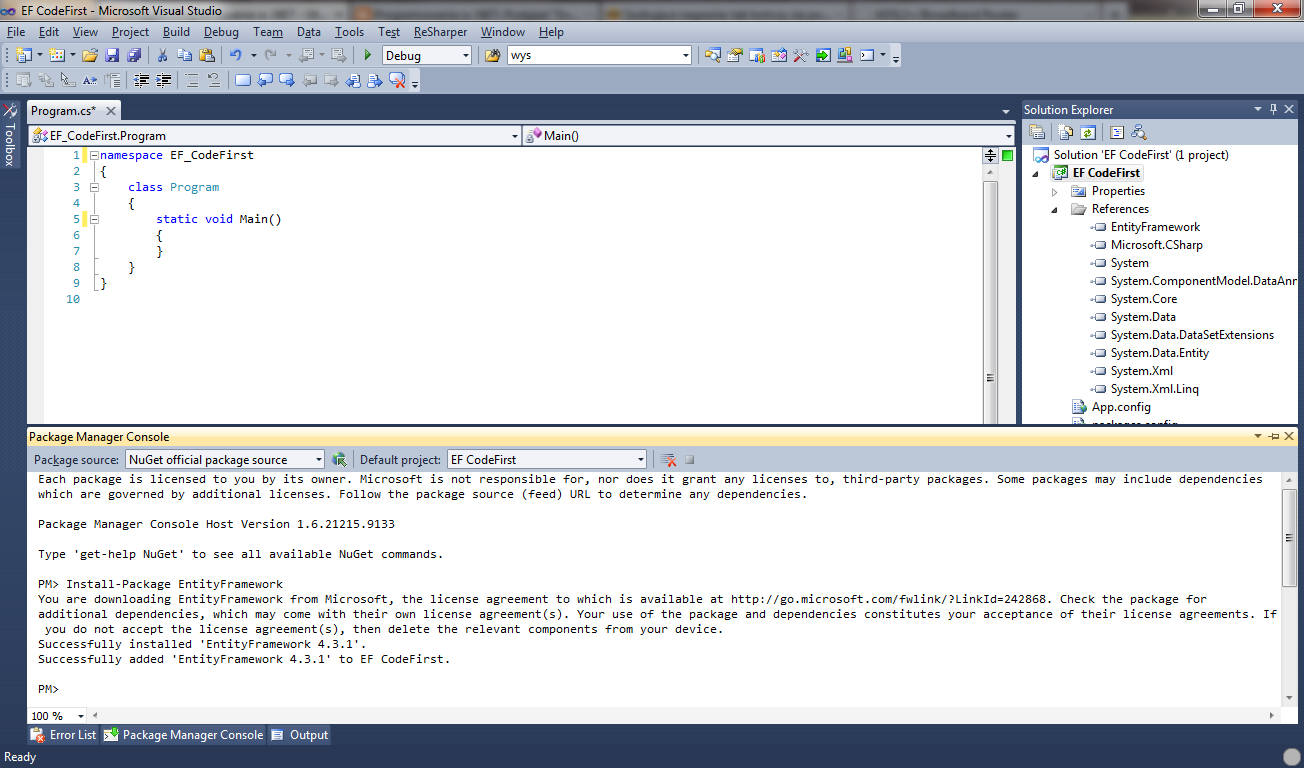The height and width of the screenshot is (768, 1304).
Task: Open the EF_CodeFirst.Program class navigation dropdown
Action: point(515,136)
